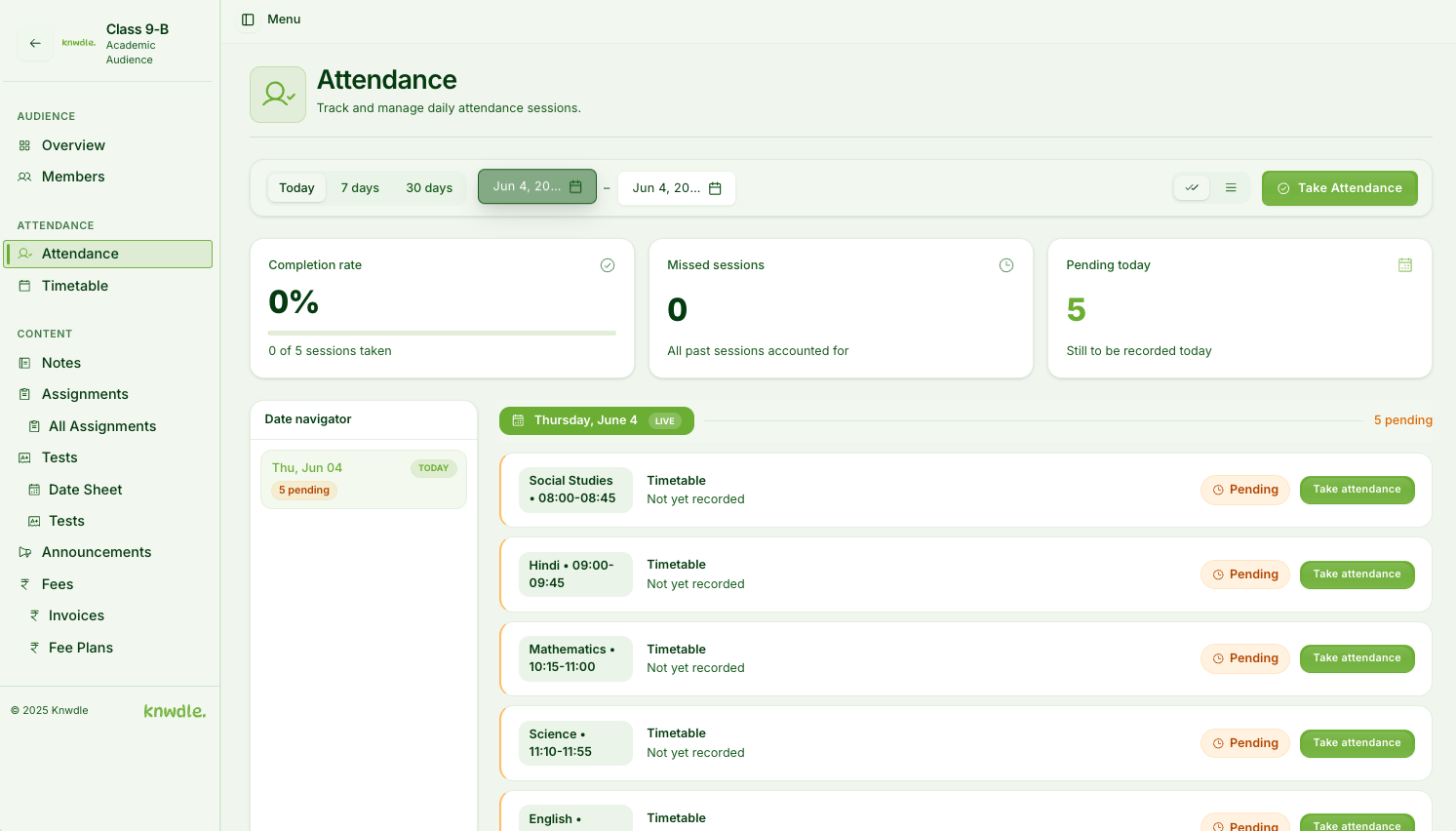Image resolution: width=1456 pixels, height=831 pixels.
Task: Open the Assignments section
Action: click(x=108, y=394)
